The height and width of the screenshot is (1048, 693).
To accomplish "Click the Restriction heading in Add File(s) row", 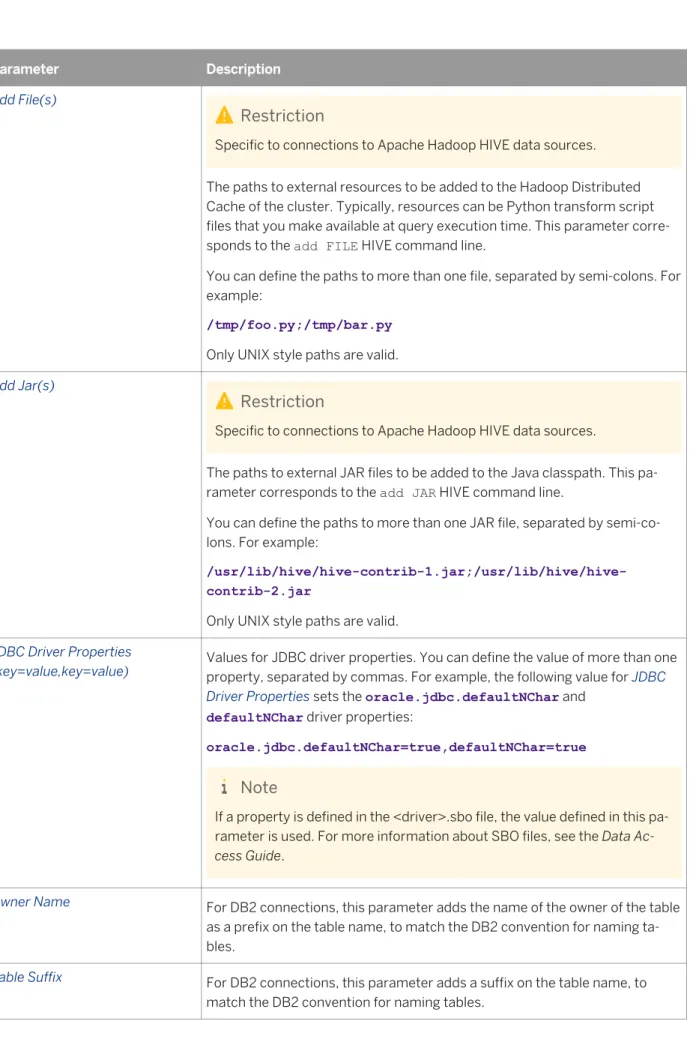I will (x=282, y=116).
